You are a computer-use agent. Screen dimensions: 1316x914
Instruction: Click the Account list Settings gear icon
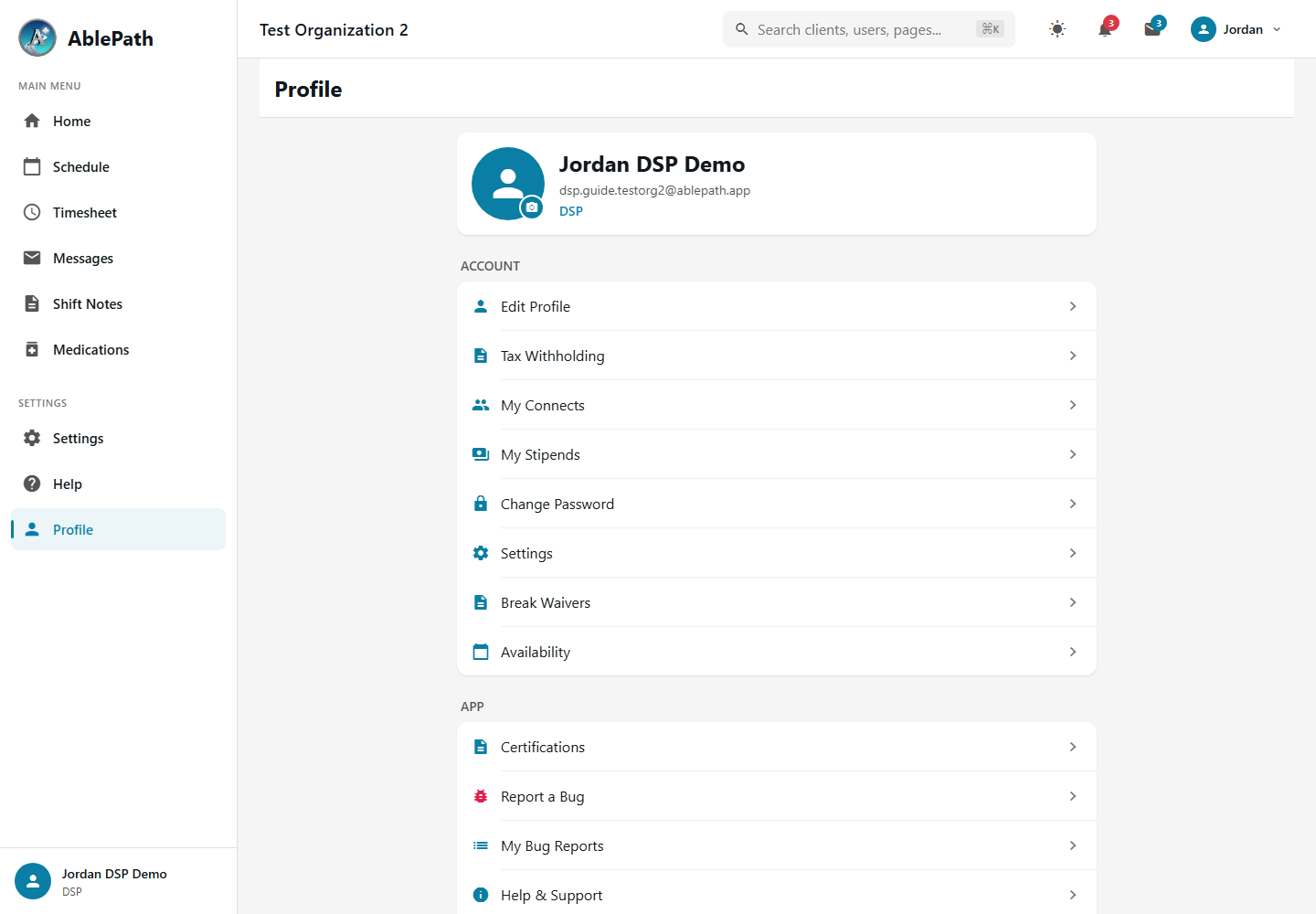(x=481, y=553)
